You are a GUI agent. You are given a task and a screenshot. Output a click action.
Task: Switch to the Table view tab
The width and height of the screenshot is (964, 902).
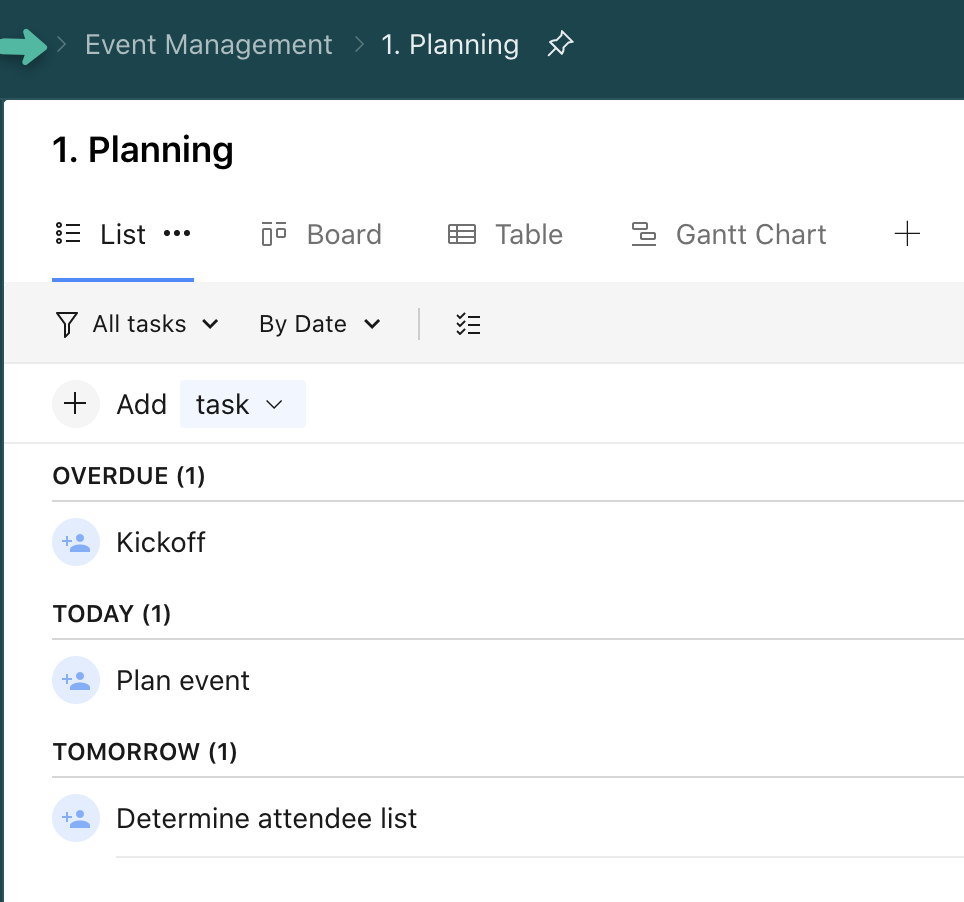pos(505,234)
